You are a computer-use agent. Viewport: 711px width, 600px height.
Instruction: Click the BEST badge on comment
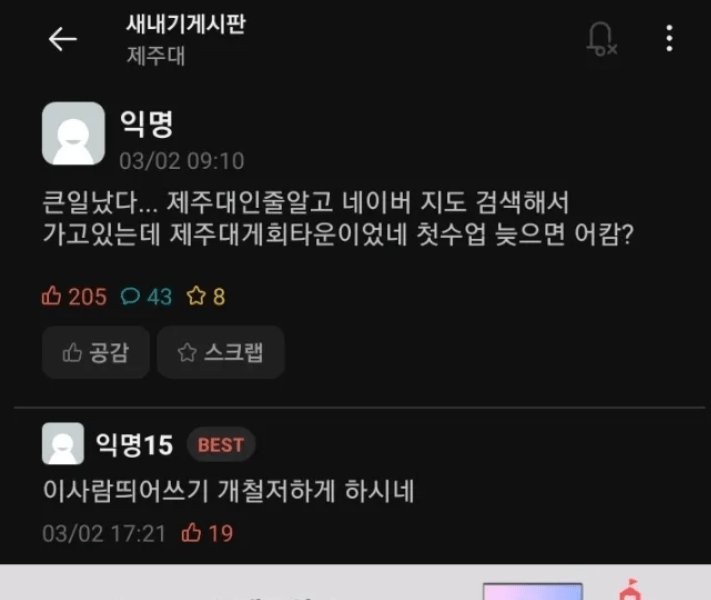(x=221, y=445)
